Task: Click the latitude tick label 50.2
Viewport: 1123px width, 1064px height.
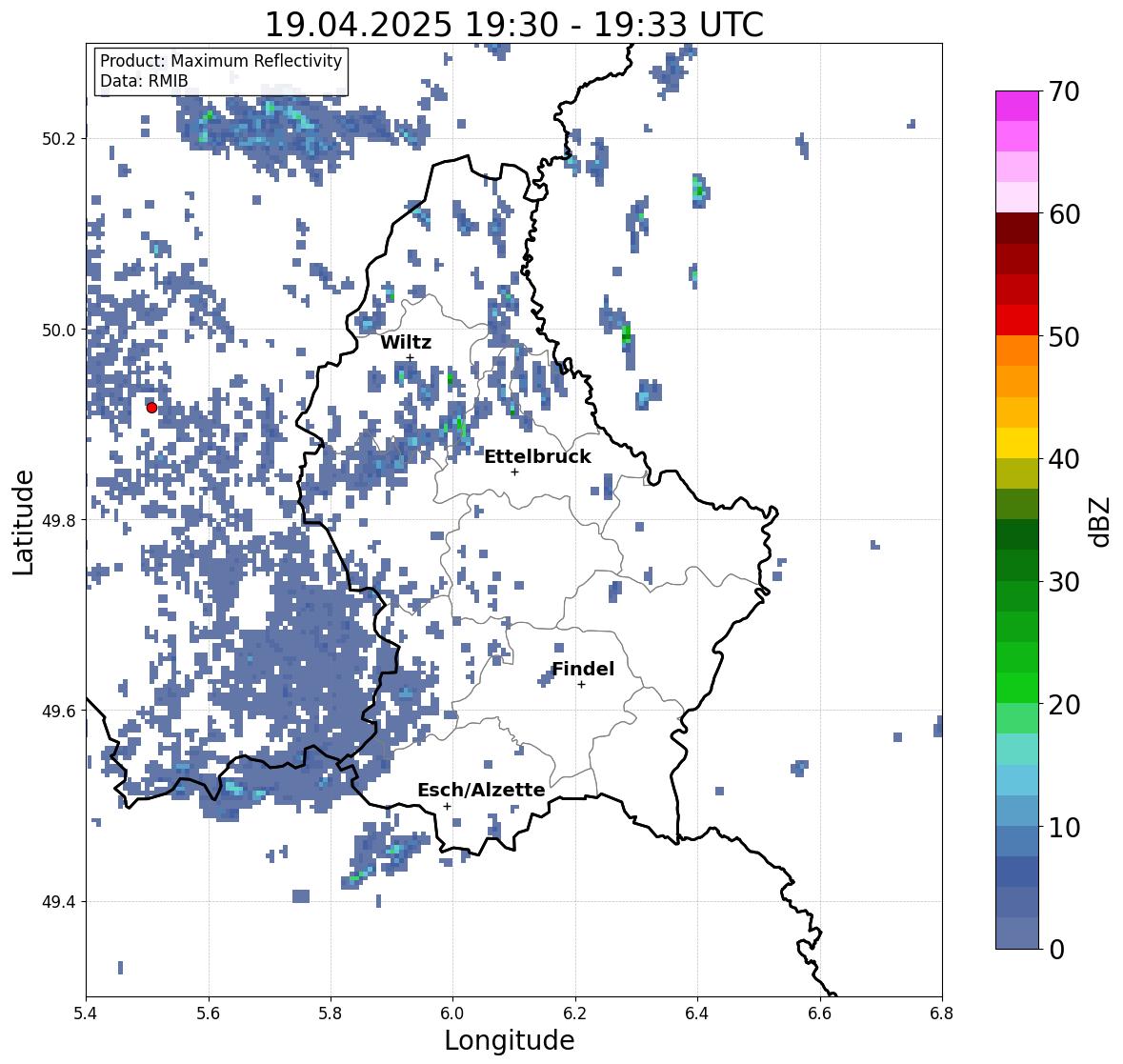Action: [59, 139]
